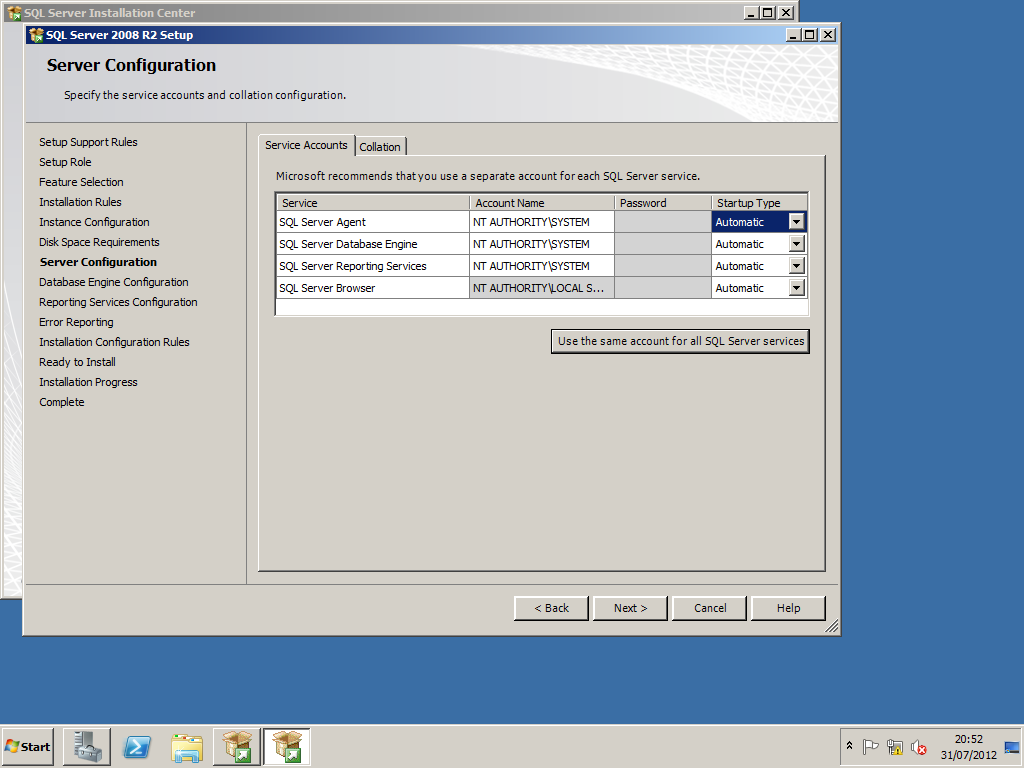Cancel the SQL Server setup
Image resolution: width=1024 pixels, height=768 pixels.
(710, 608)
